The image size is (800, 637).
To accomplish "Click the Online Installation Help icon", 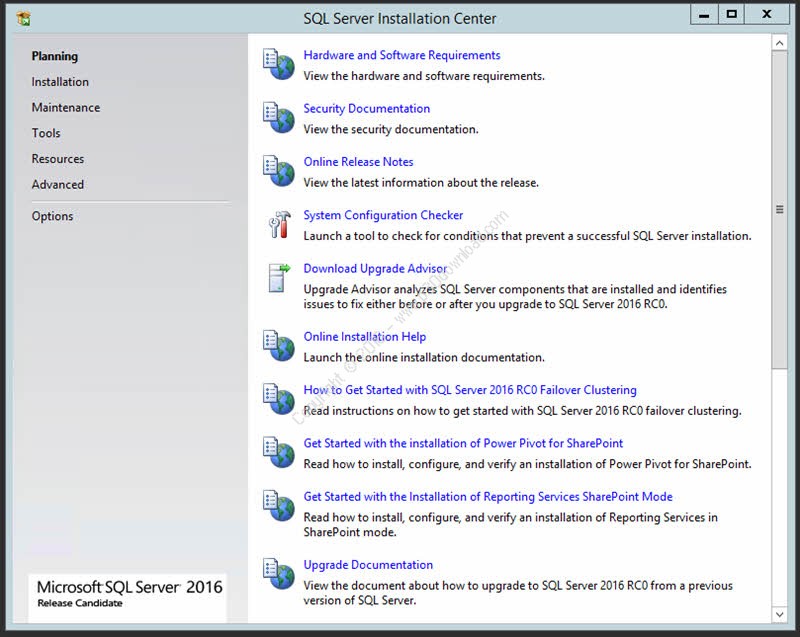I will 278,346.
